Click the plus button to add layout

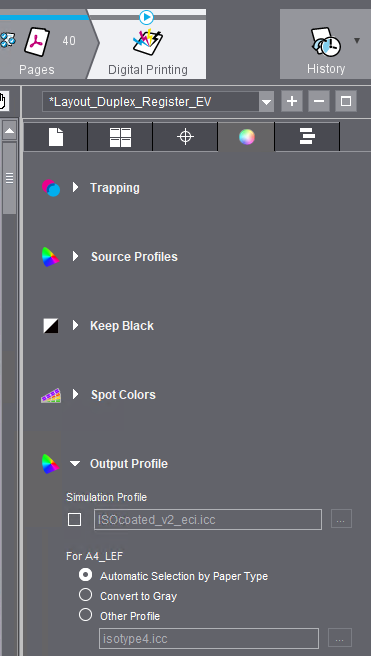pos(292,101)
